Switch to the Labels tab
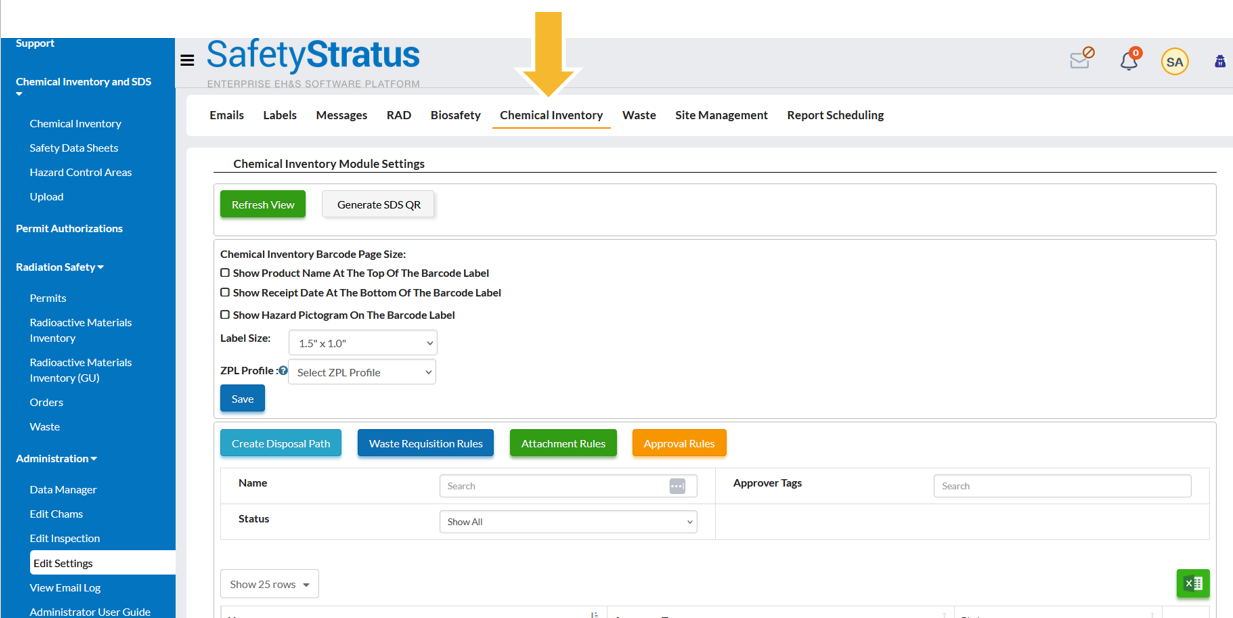The image size is (1233, 618). 280,115
